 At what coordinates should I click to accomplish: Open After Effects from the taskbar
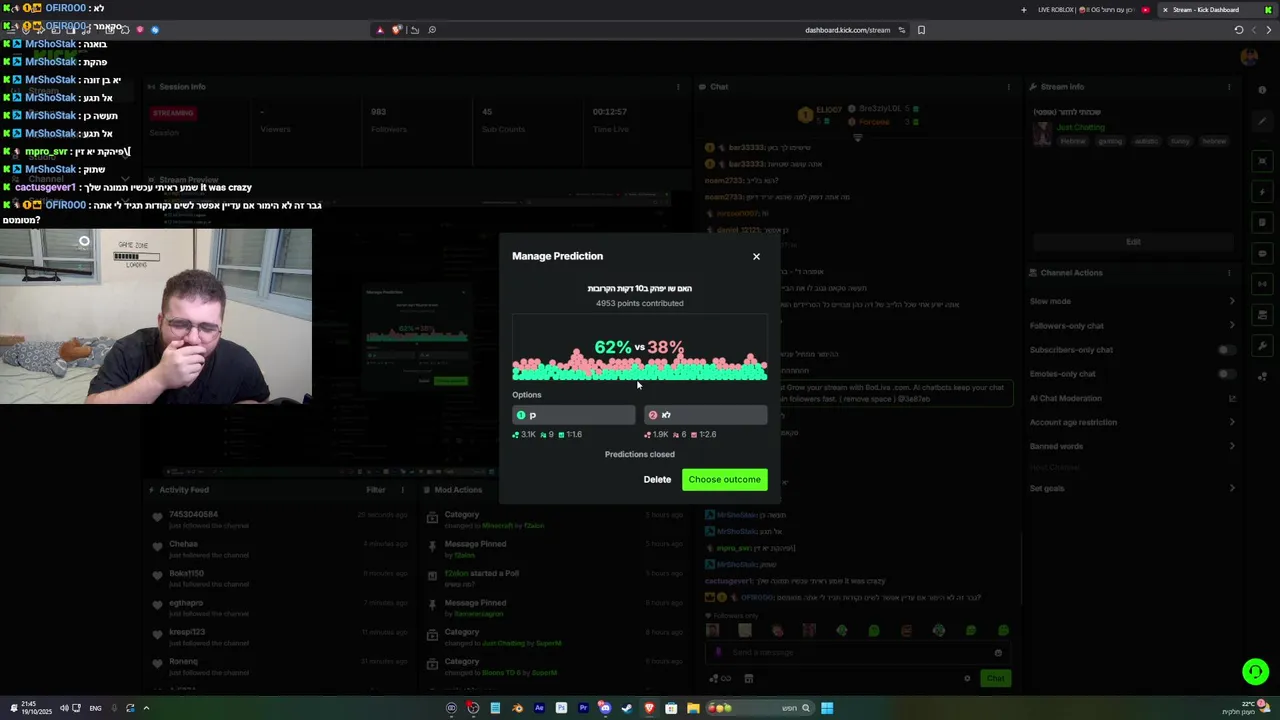click(539, 708)
